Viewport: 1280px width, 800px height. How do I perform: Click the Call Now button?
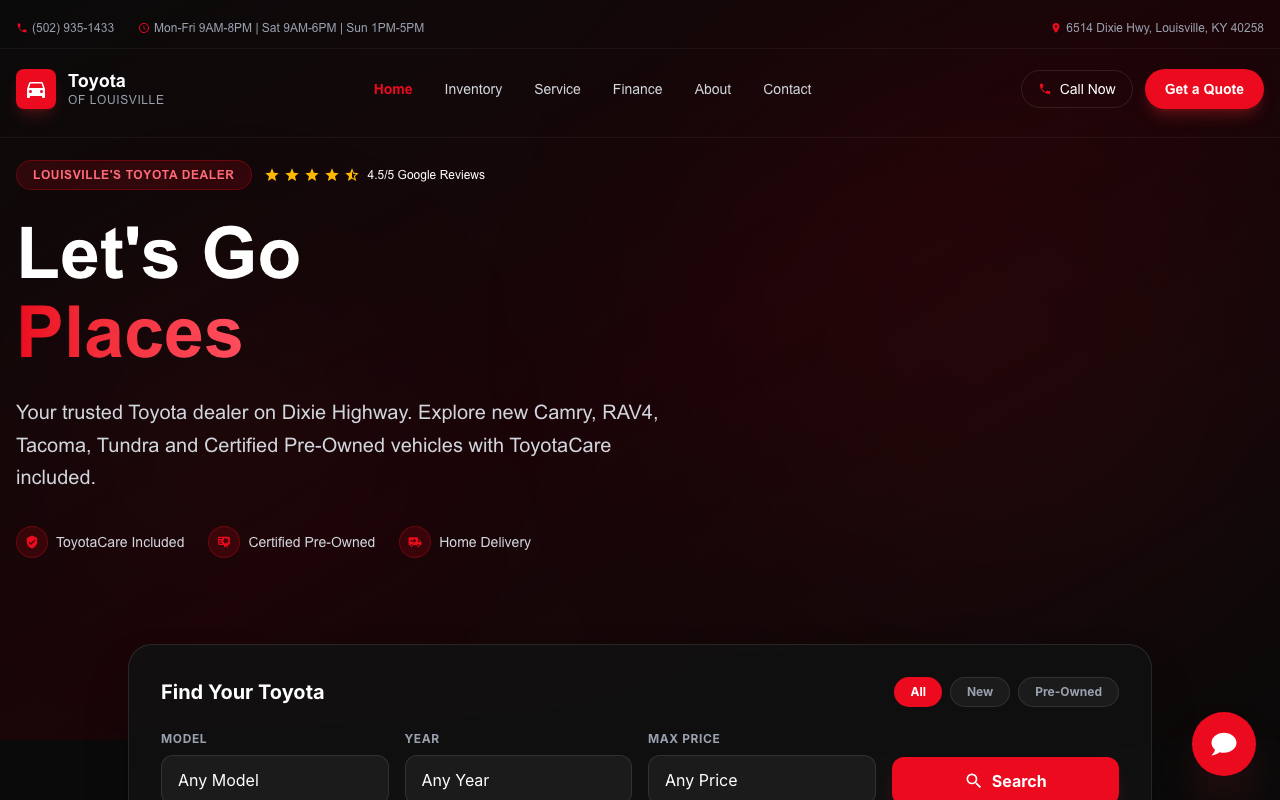point(1077,89)
